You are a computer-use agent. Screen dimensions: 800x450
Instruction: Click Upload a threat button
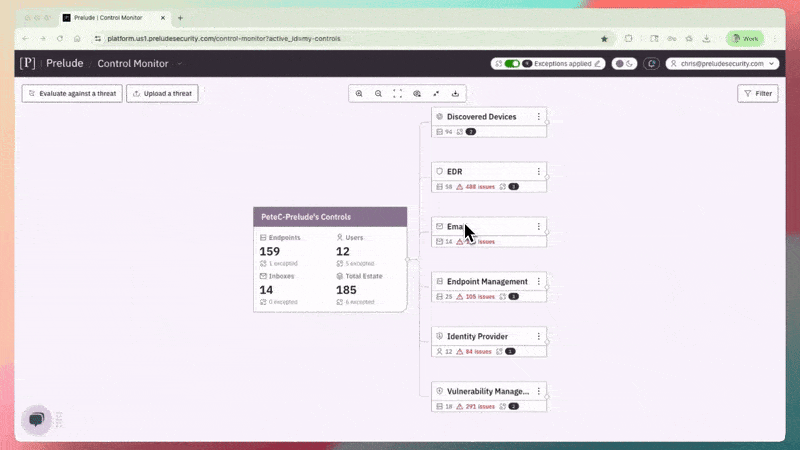point(162,94)
